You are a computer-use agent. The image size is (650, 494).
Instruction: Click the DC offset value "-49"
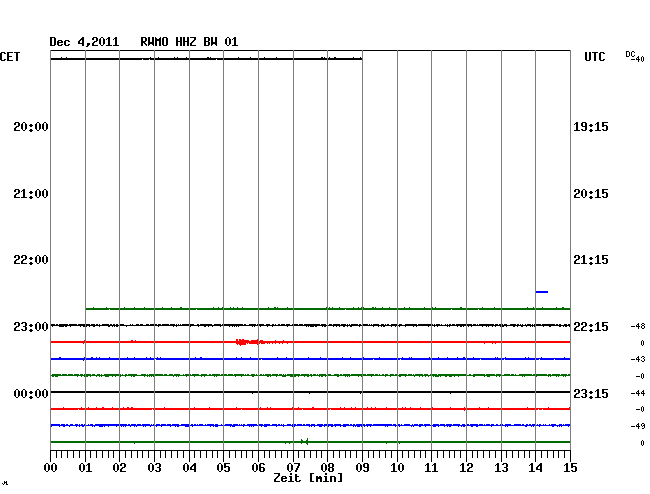(x=638, y=426)
